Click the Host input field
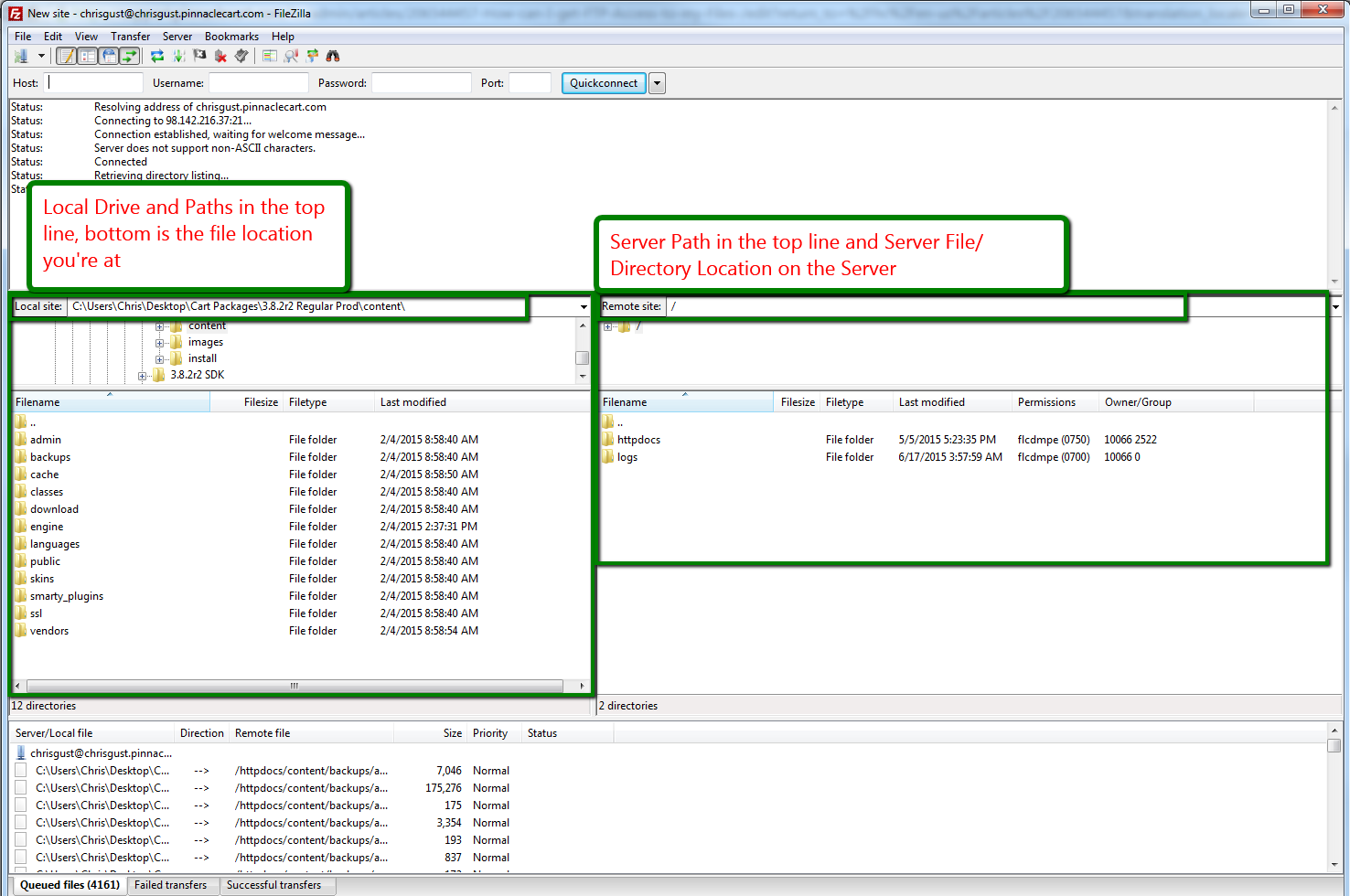1350x896 pixels. [x=94, y=83]
